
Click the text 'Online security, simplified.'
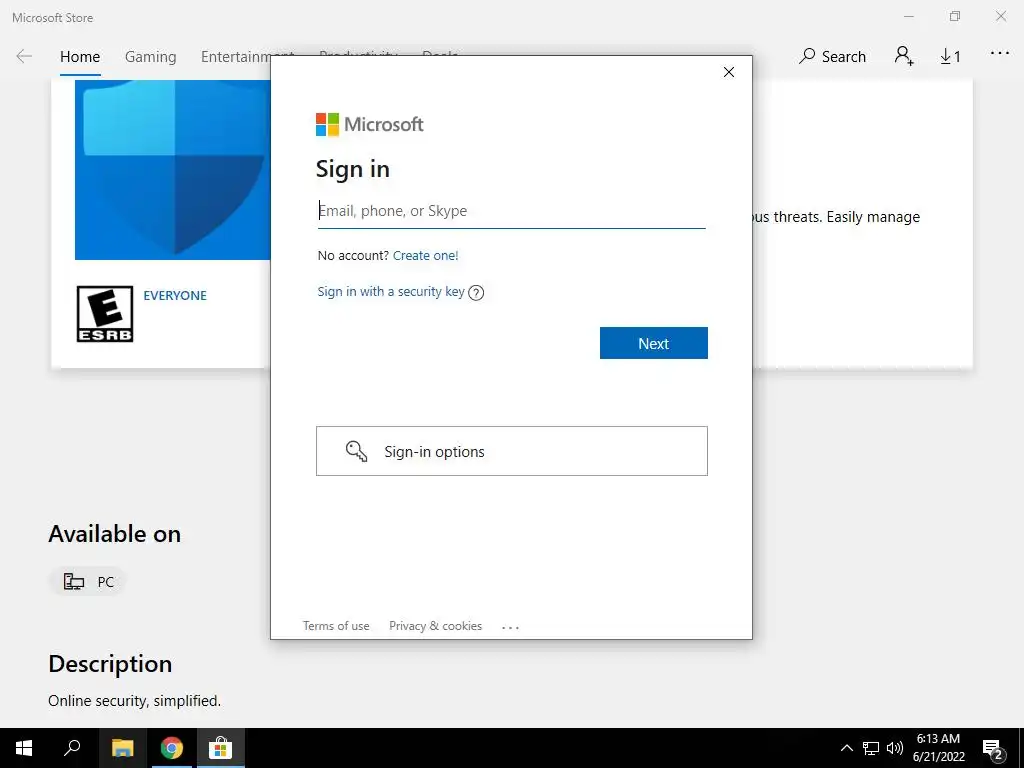click(x=135, y=701)
